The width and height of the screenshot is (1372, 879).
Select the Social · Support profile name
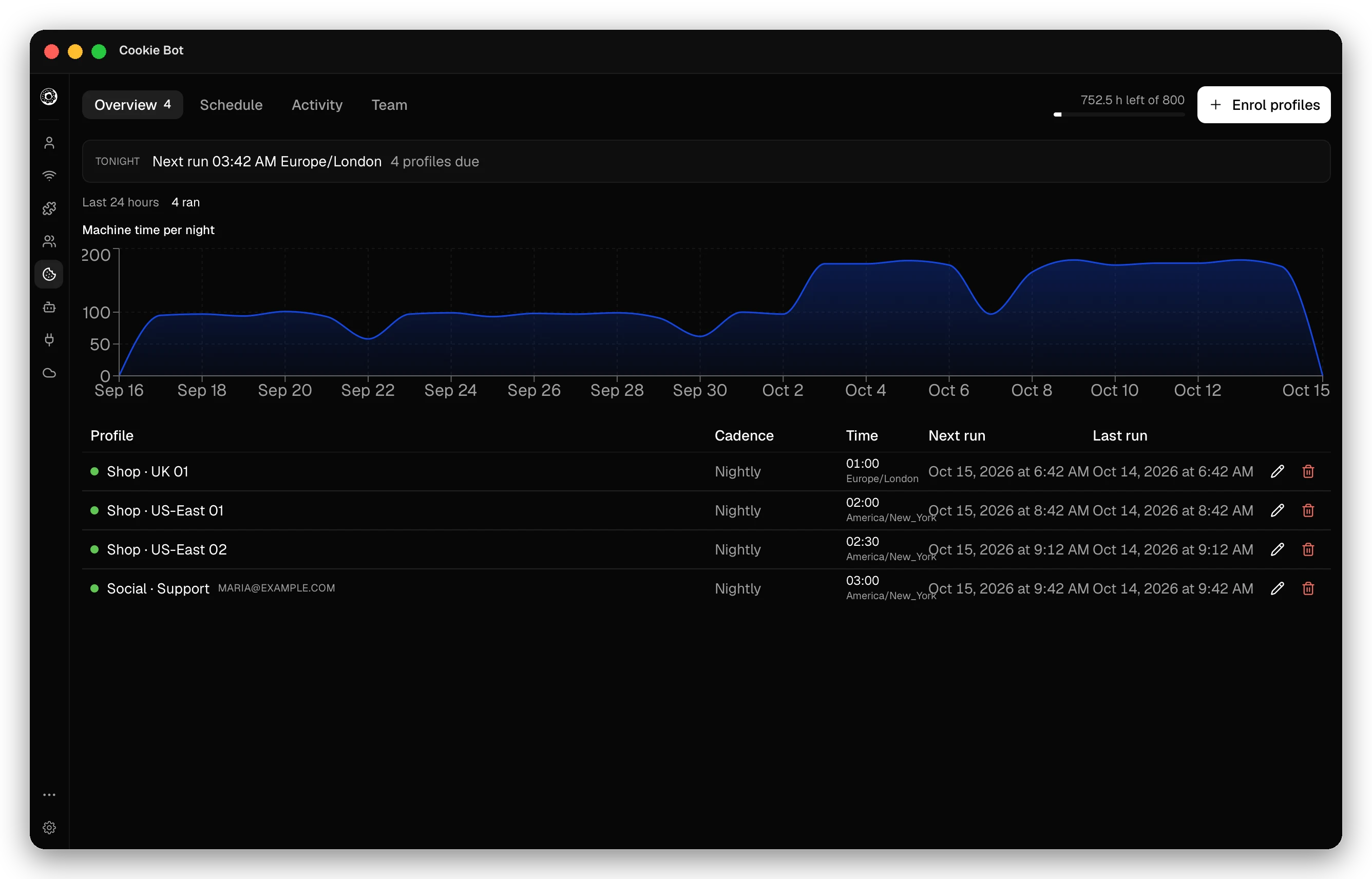tap(158, 588)
